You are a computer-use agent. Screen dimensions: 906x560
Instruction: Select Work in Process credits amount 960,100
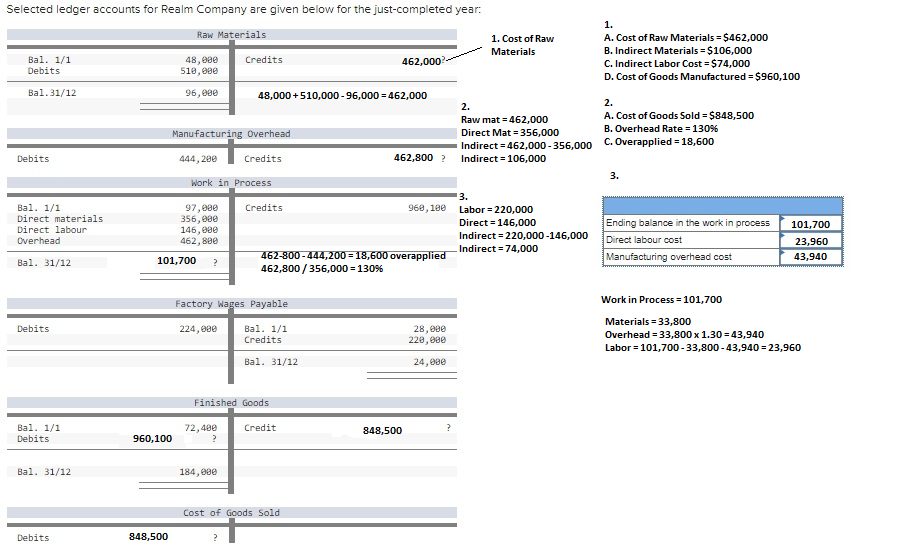coord(427,208)
